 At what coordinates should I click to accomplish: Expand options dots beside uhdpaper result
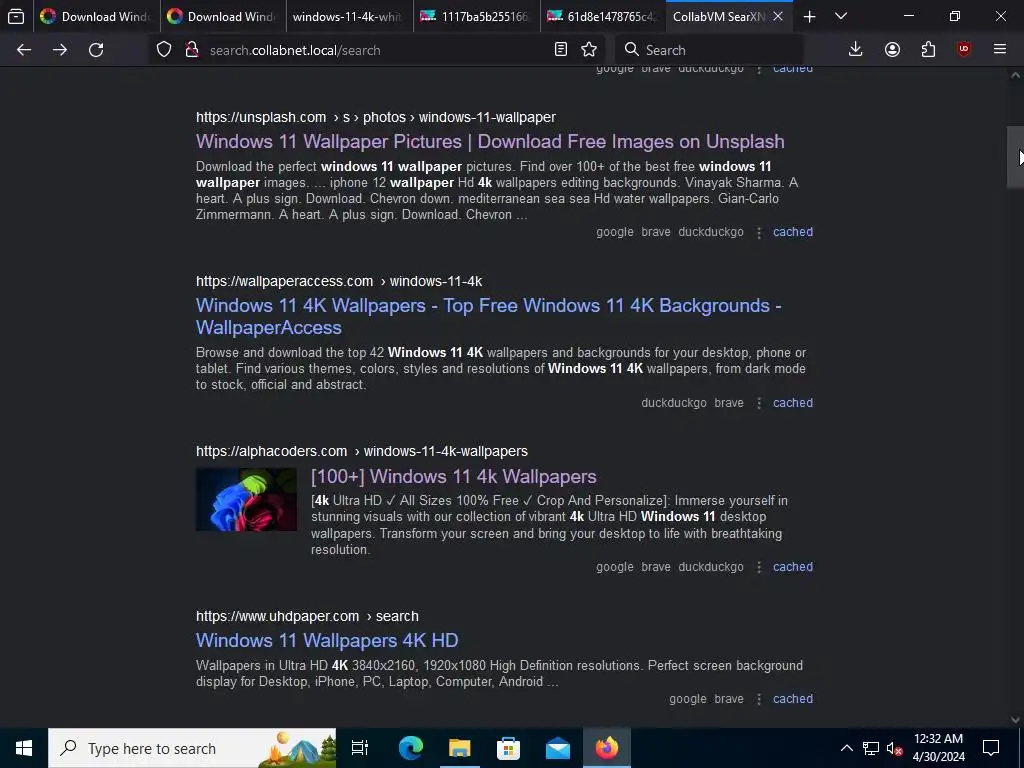click(759, 699)
